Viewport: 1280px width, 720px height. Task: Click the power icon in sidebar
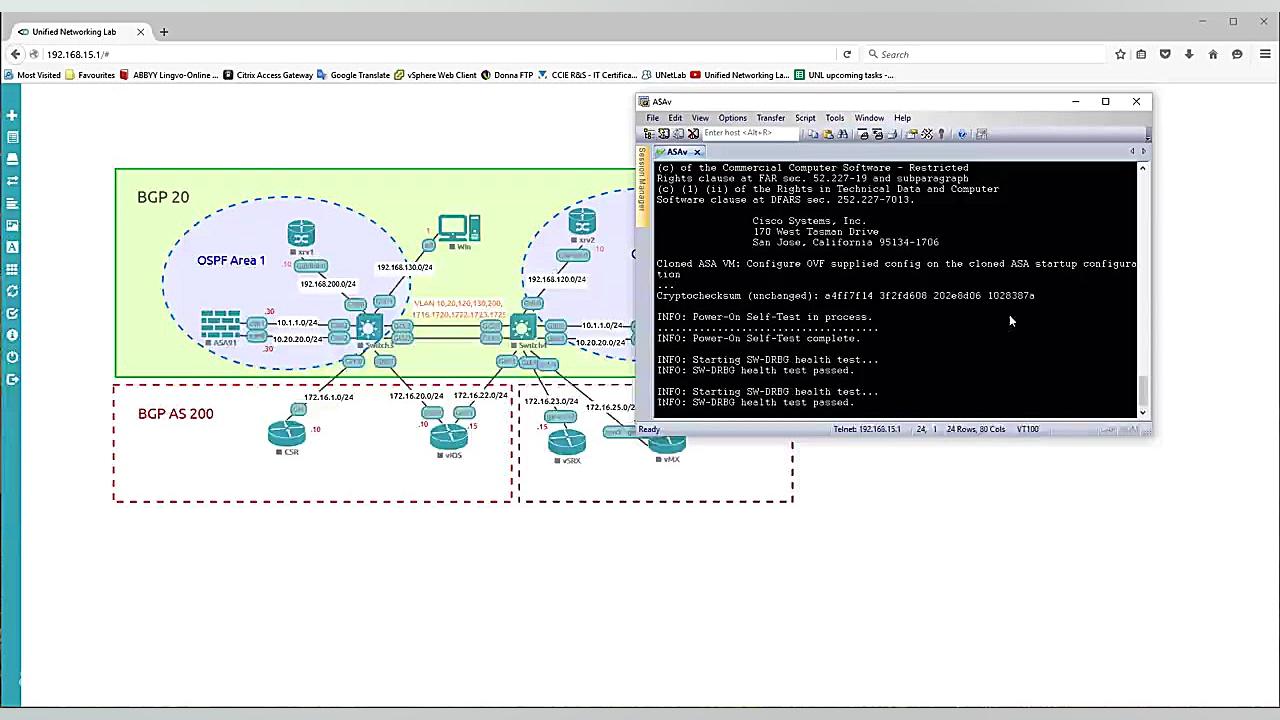(12, 357)
